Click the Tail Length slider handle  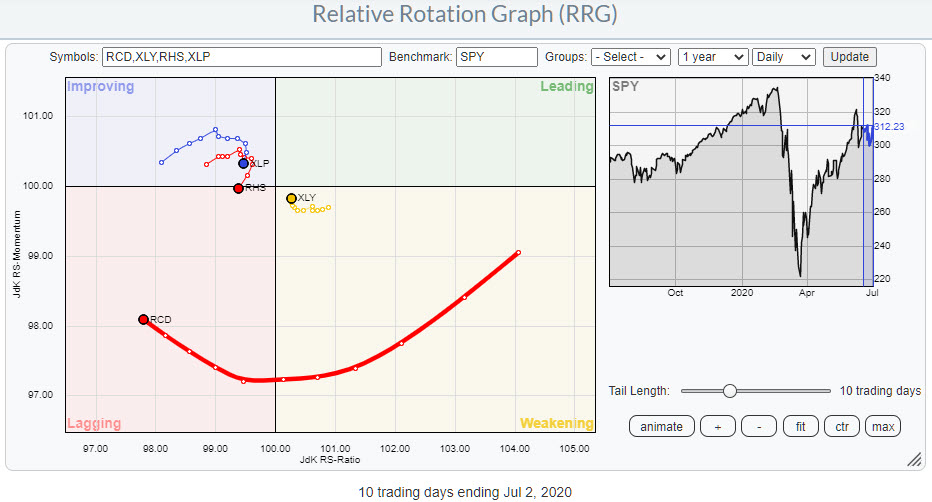click(x=730, y=391)
